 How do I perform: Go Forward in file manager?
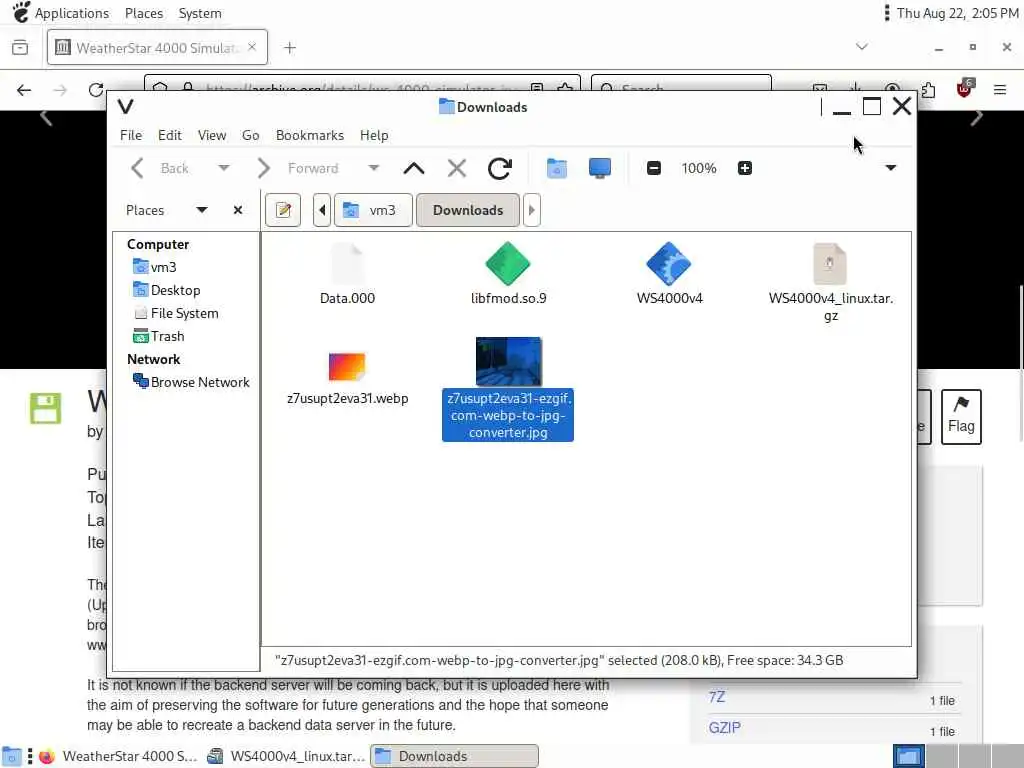298,168
